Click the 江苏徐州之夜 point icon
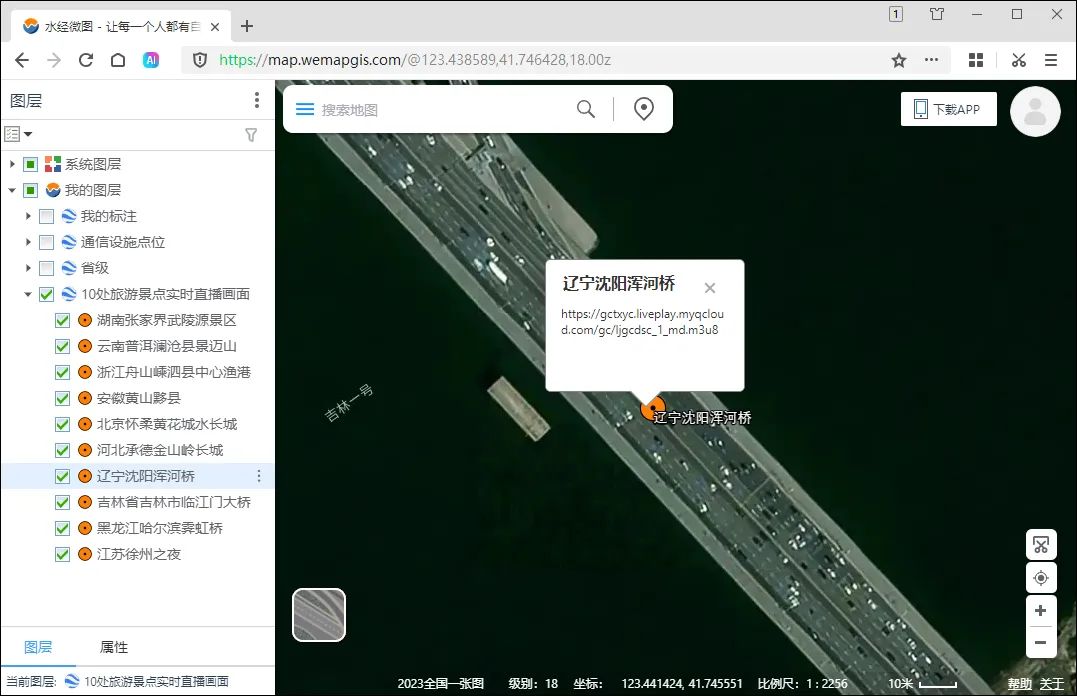This screenshot has height=696, width=1077. coord(85,554)
